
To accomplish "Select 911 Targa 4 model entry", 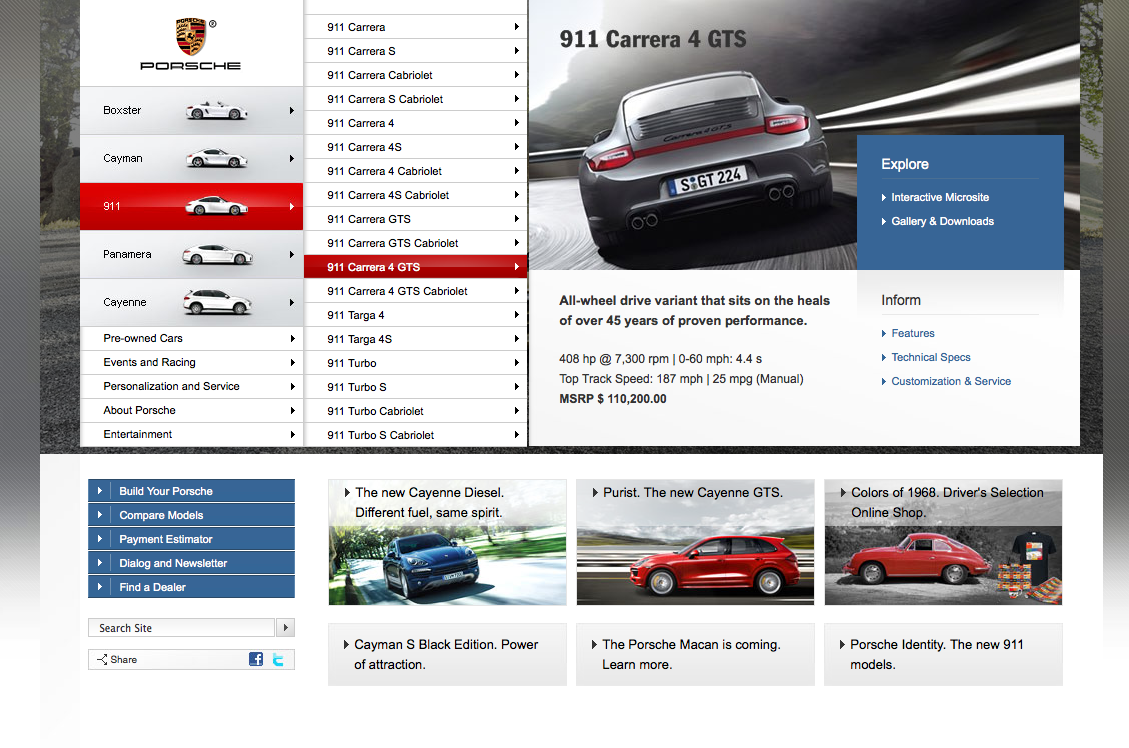I will (415, 315).
